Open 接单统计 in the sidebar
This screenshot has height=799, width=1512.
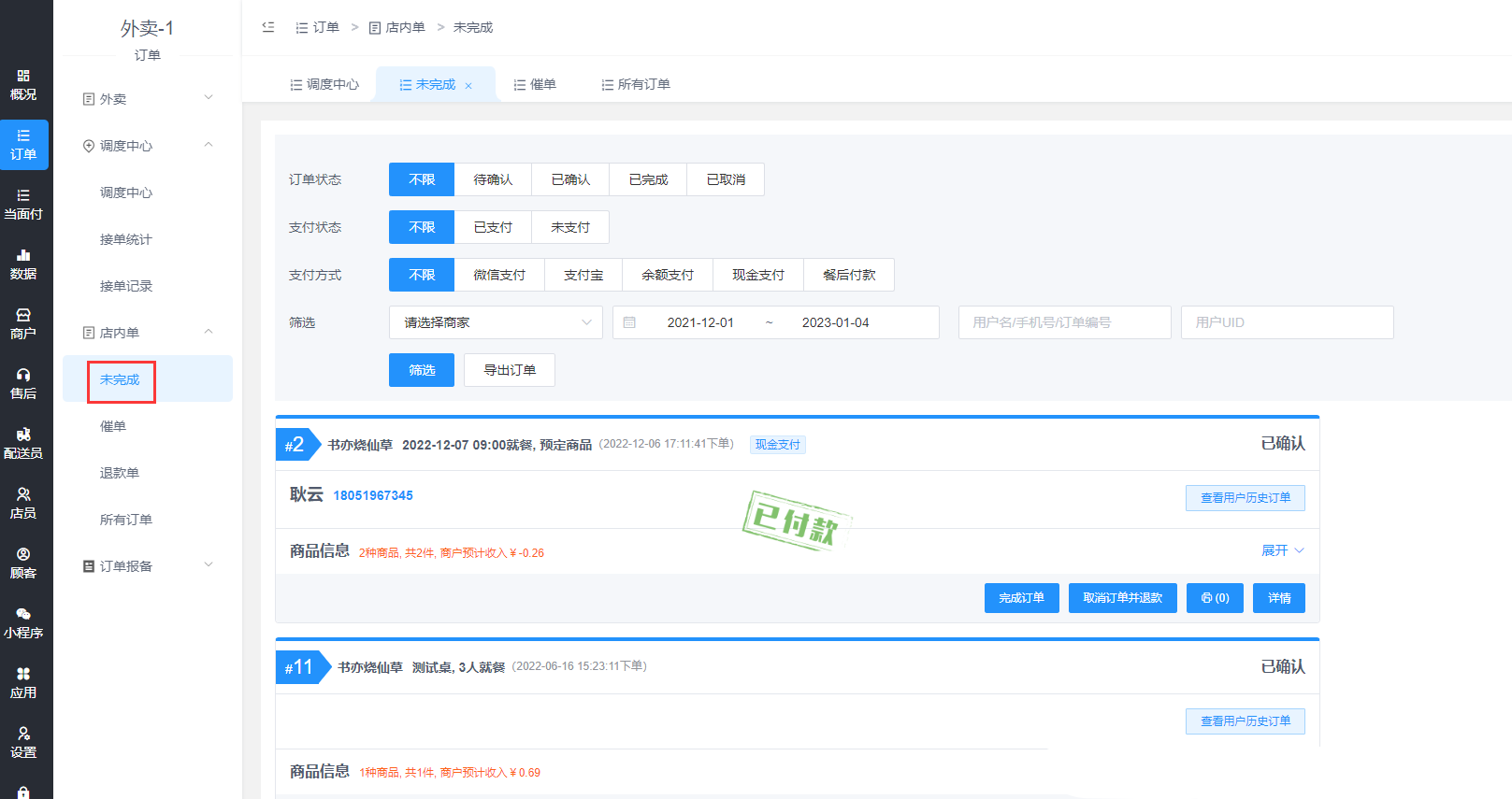(x=126, y=239)
